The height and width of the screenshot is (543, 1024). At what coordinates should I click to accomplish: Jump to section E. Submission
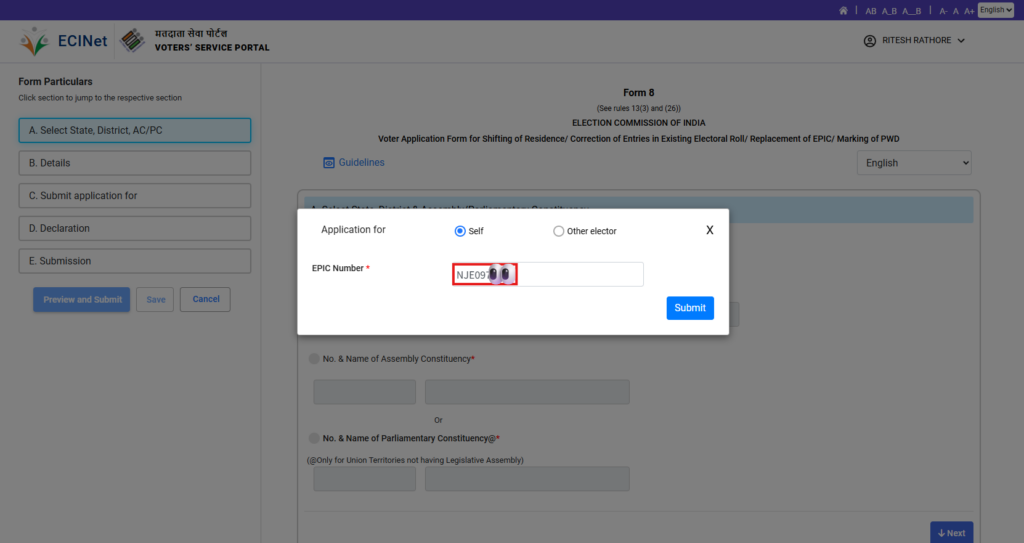click(135, 261)
